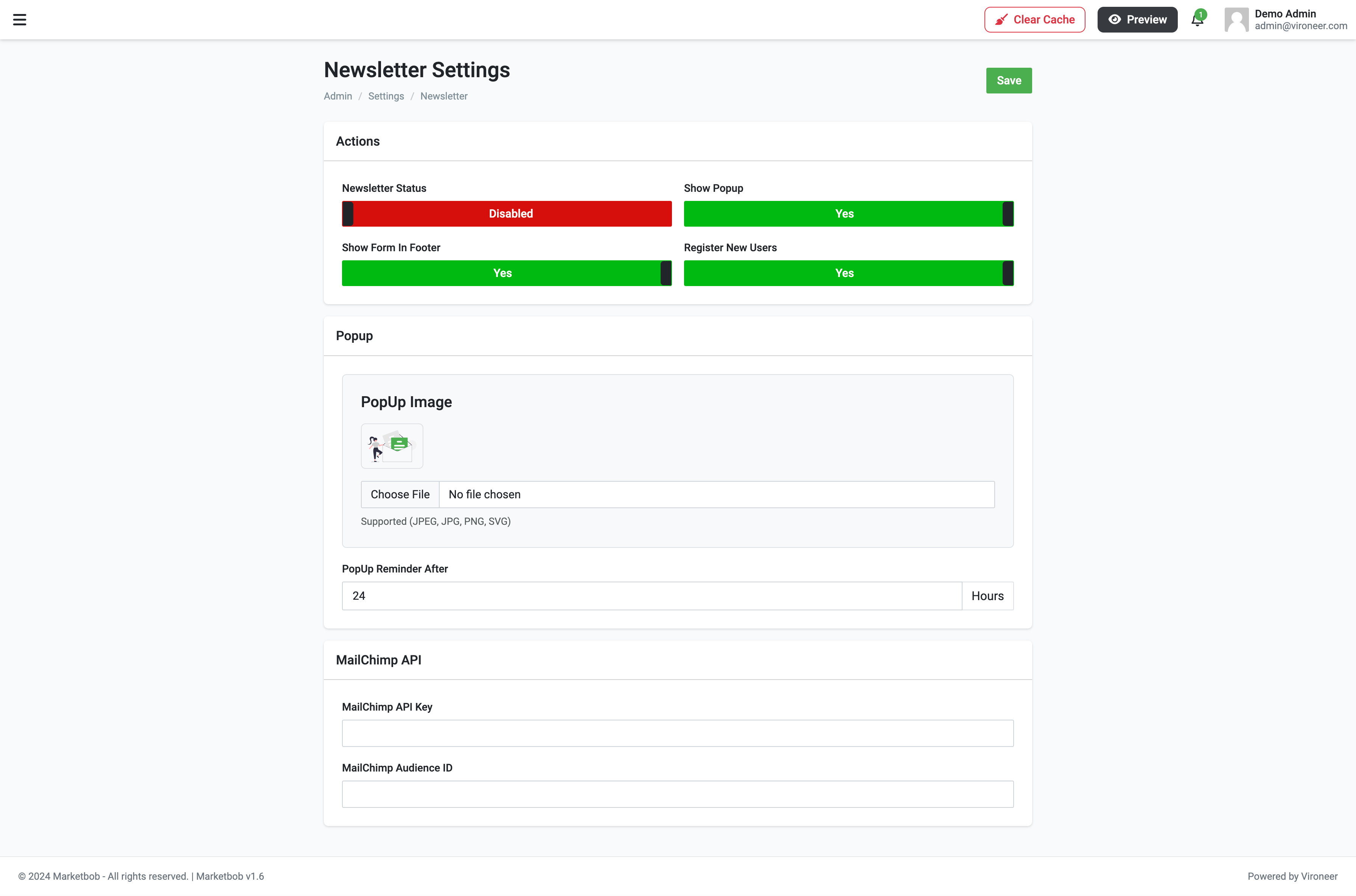
Task: Disable the Register New Users toggle
Action: (x=849, y=273)
